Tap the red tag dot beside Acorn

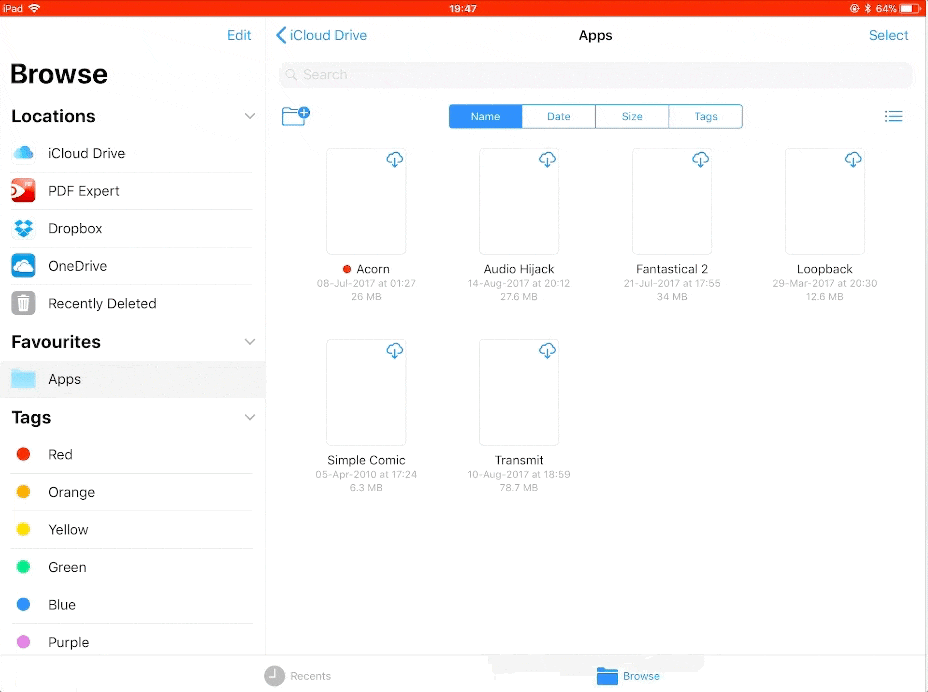347,269
